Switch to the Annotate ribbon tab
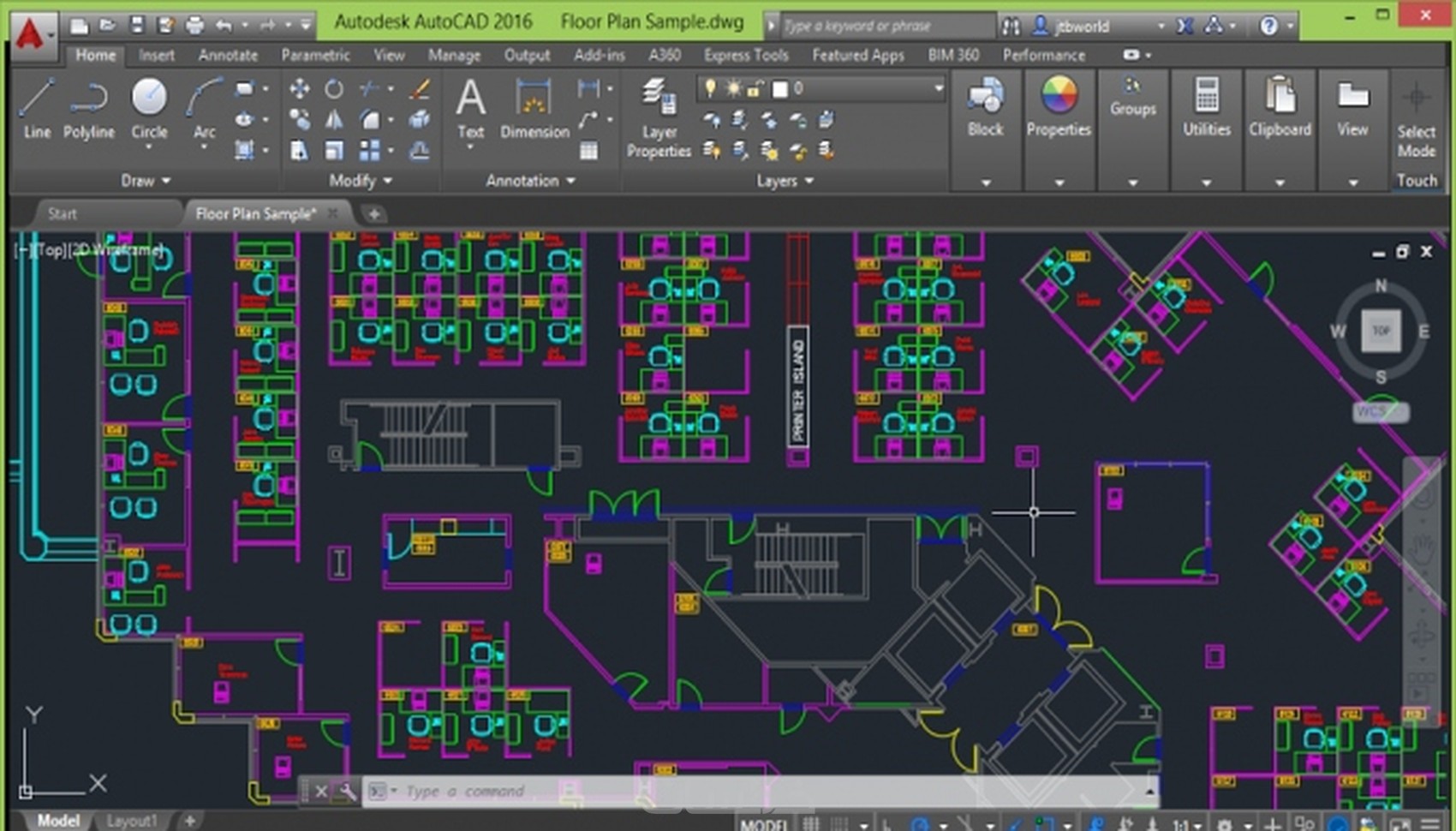The image size is (1456, 831). tap(228, 55)
